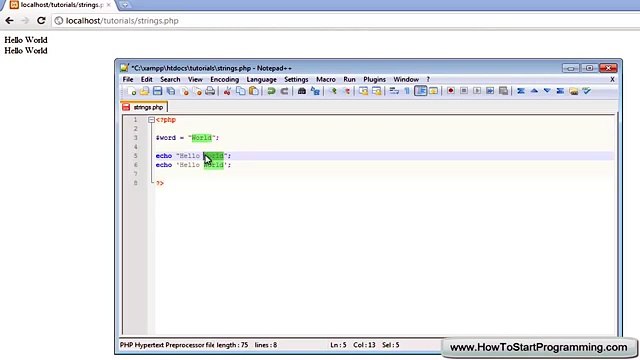Click the closing ?> tag on line 8
This screenshot has height=360, width=640.
[x=160, y=183]
